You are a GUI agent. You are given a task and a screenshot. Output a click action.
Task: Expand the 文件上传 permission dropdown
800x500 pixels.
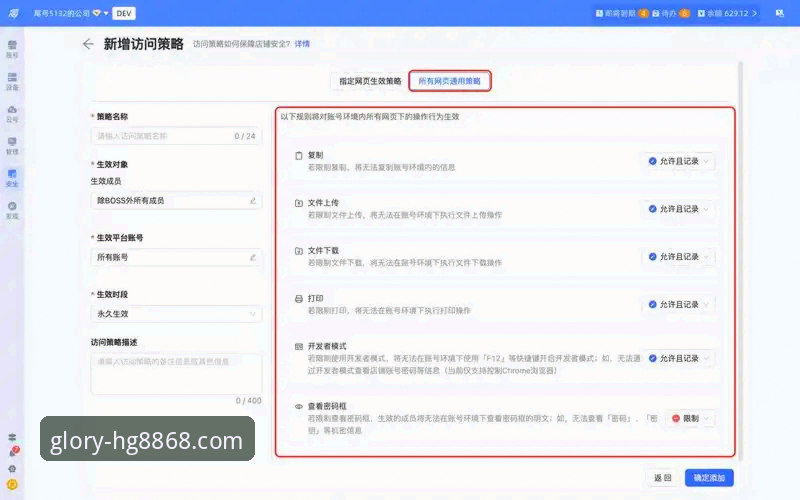click(678, 209)
